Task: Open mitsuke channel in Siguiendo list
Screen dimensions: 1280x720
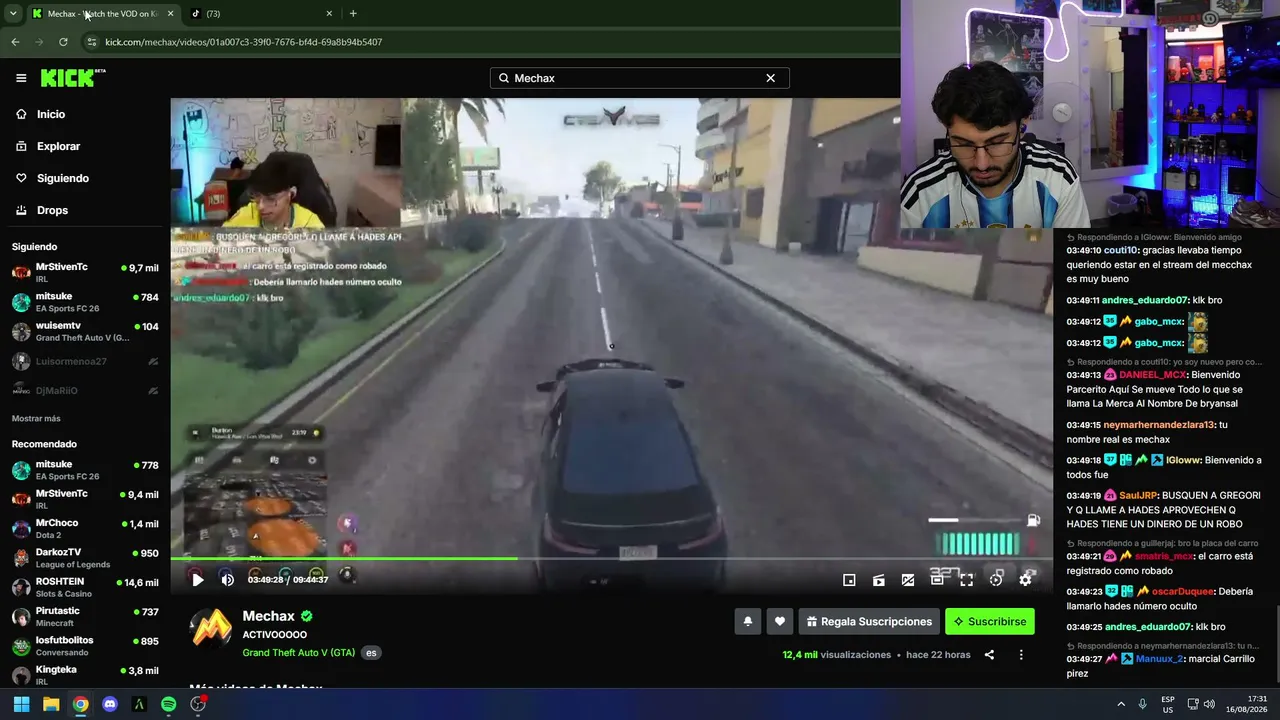Action: pos(85,302)
